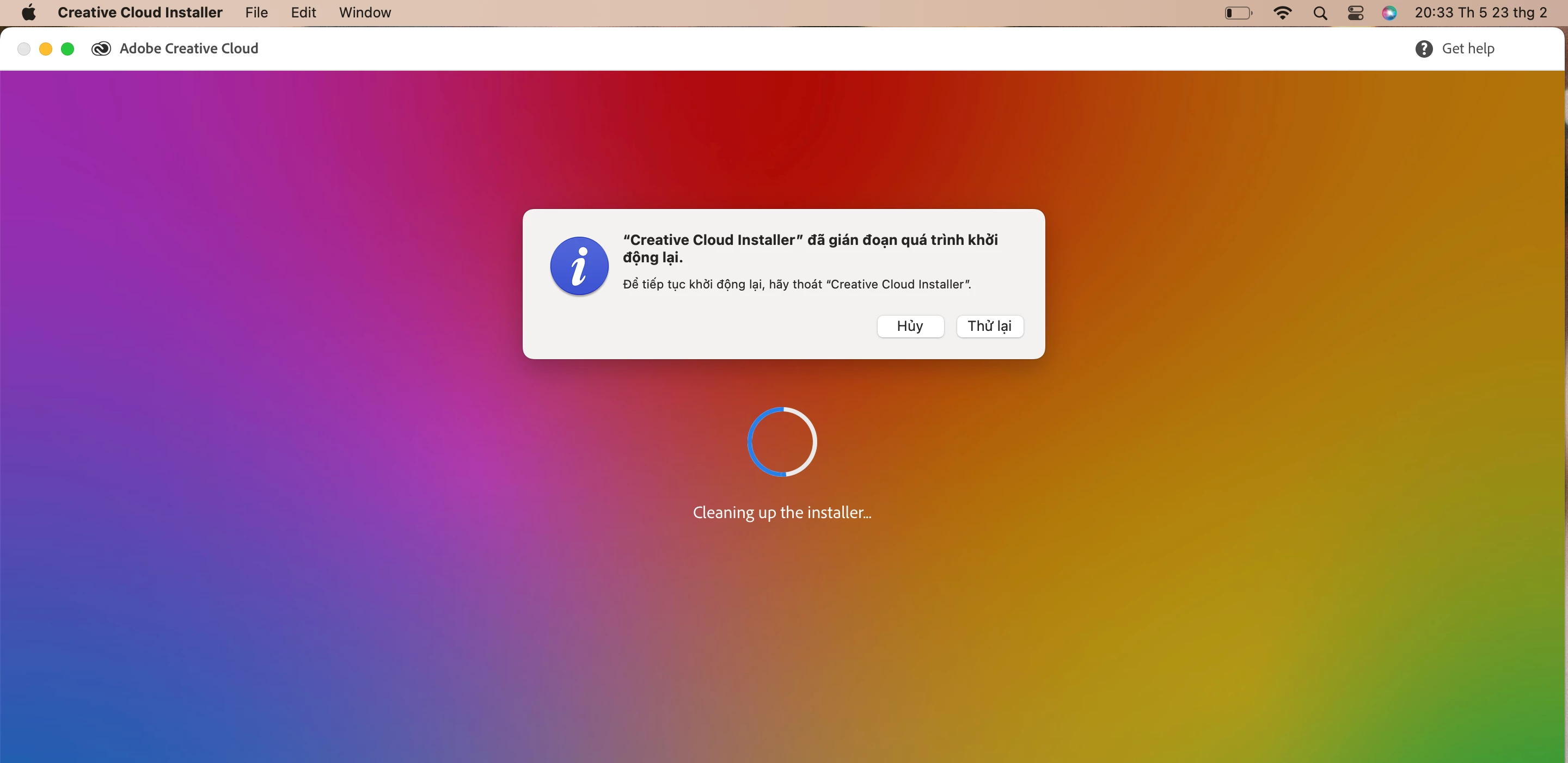Open the Apple menu

coord(29,13)
